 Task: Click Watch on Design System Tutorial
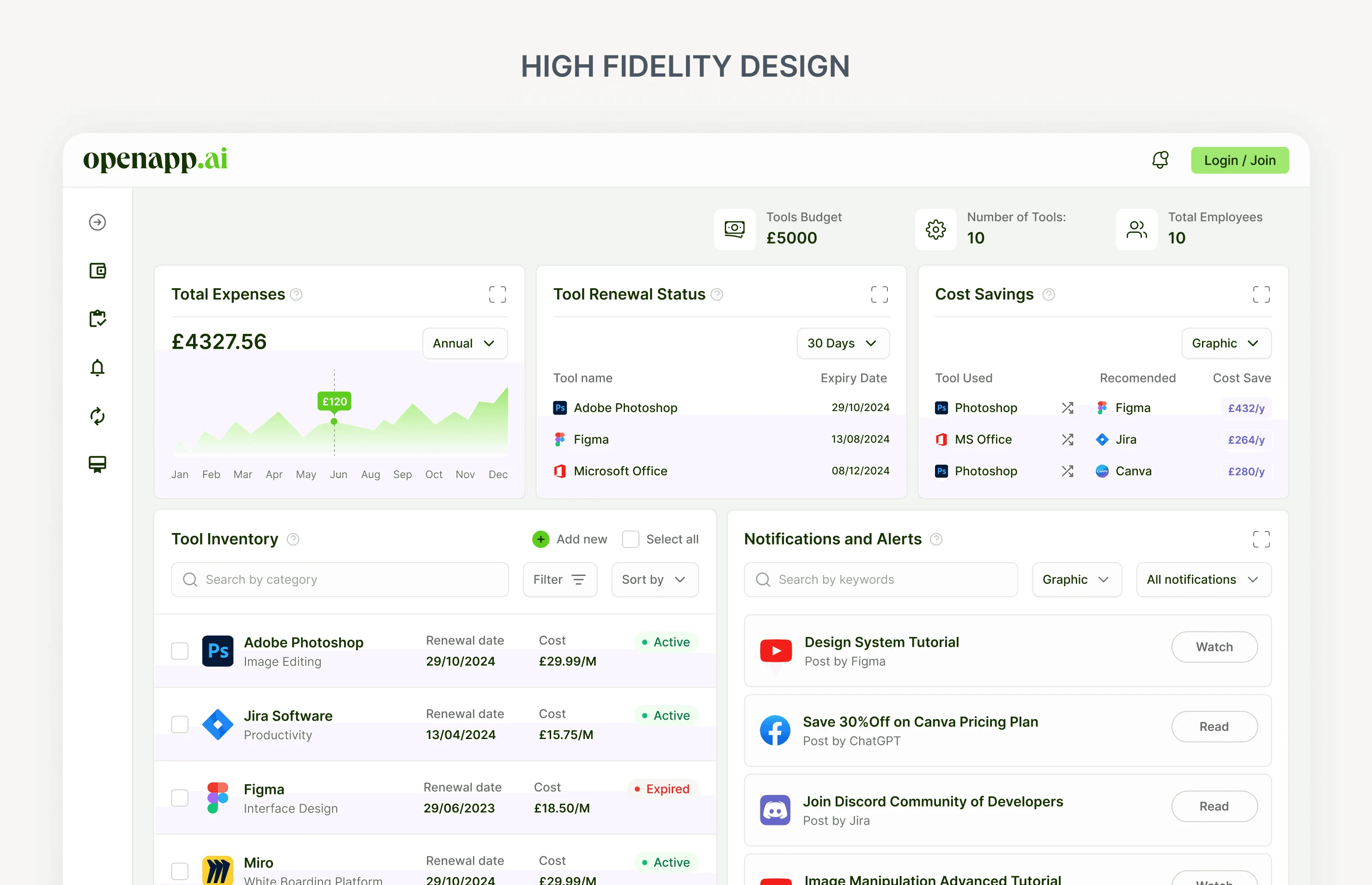click(1214, 647)
